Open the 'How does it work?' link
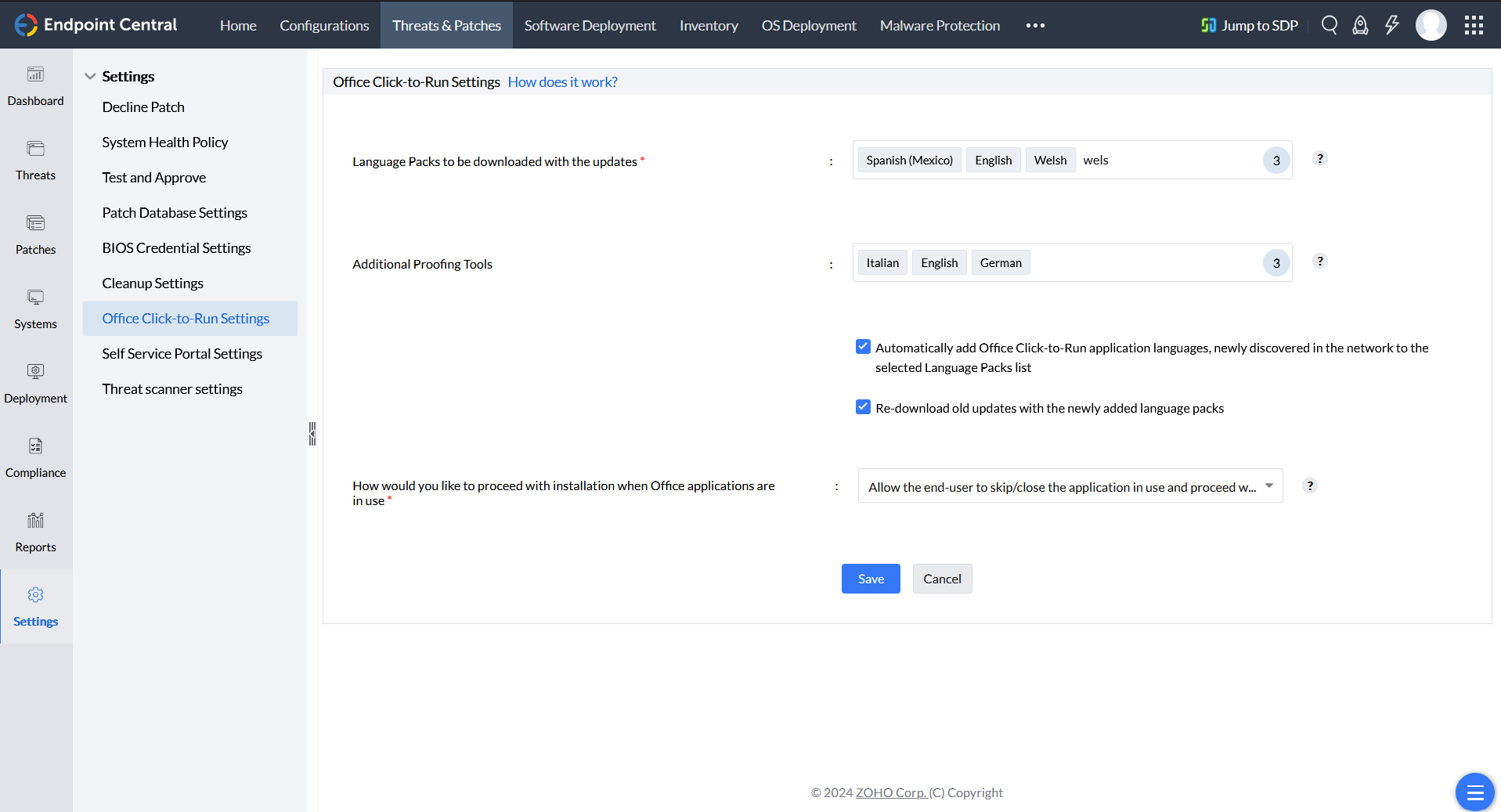 (x=562, y=81)
